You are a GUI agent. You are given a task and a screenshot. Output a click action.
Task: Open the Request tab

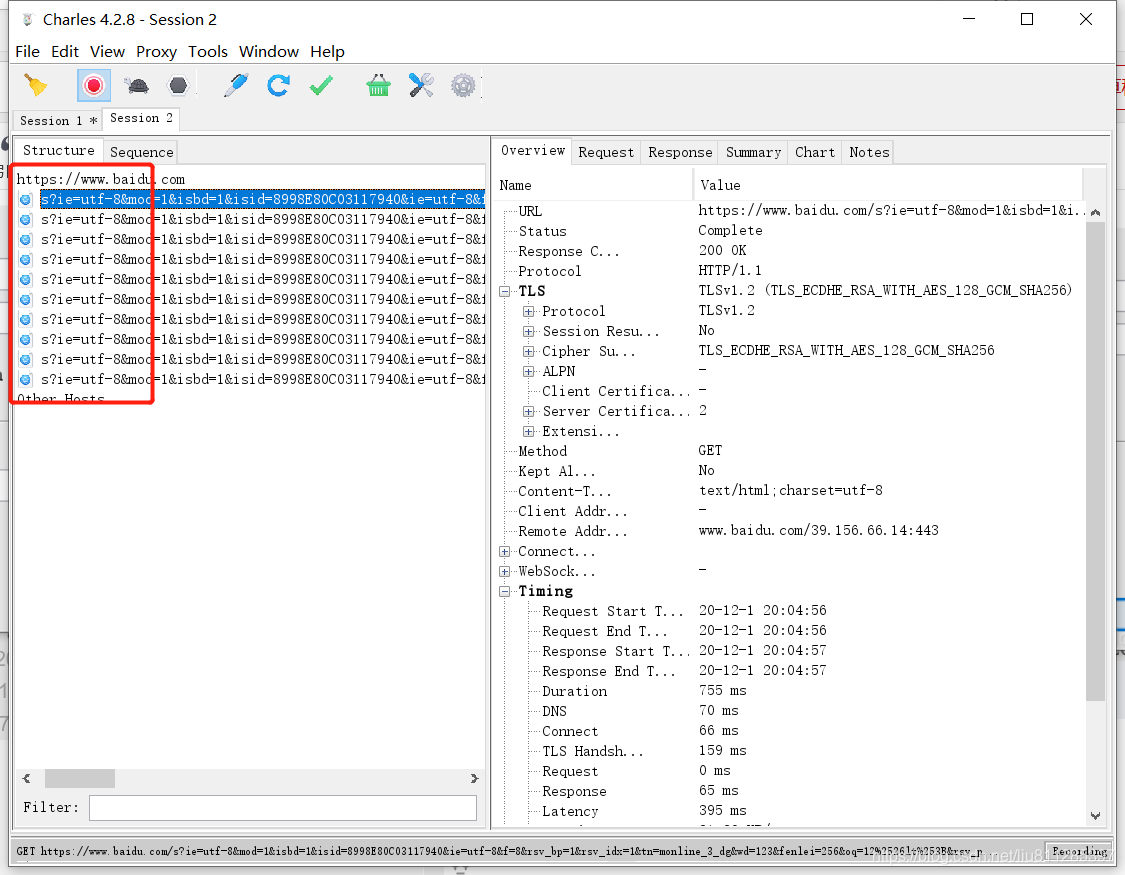point(606,152)
